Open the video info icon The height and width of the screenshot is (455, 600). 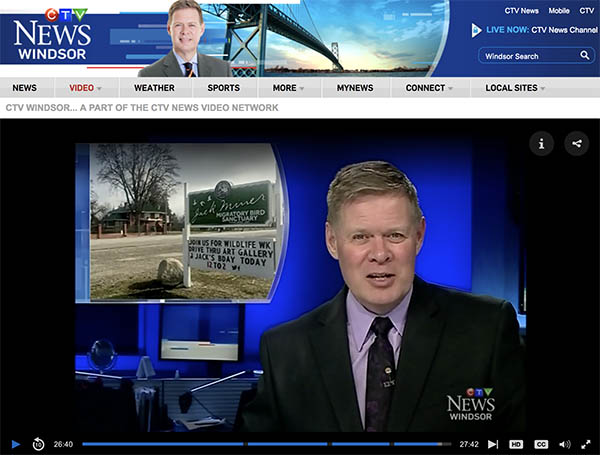pos(541,144)
